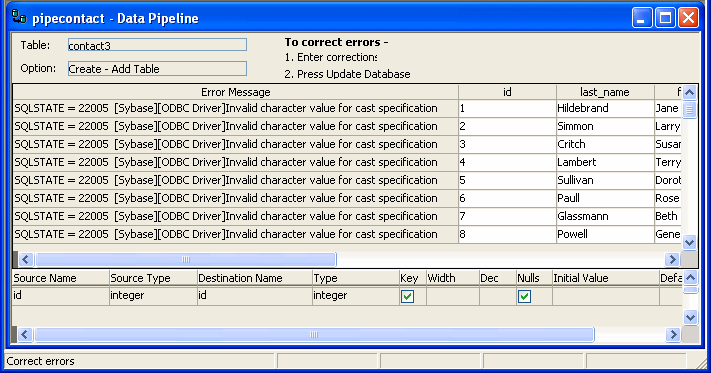Click the last_name column header
Image resolution: width=711 pixels, height=373 pixels.
pos(605,92)
